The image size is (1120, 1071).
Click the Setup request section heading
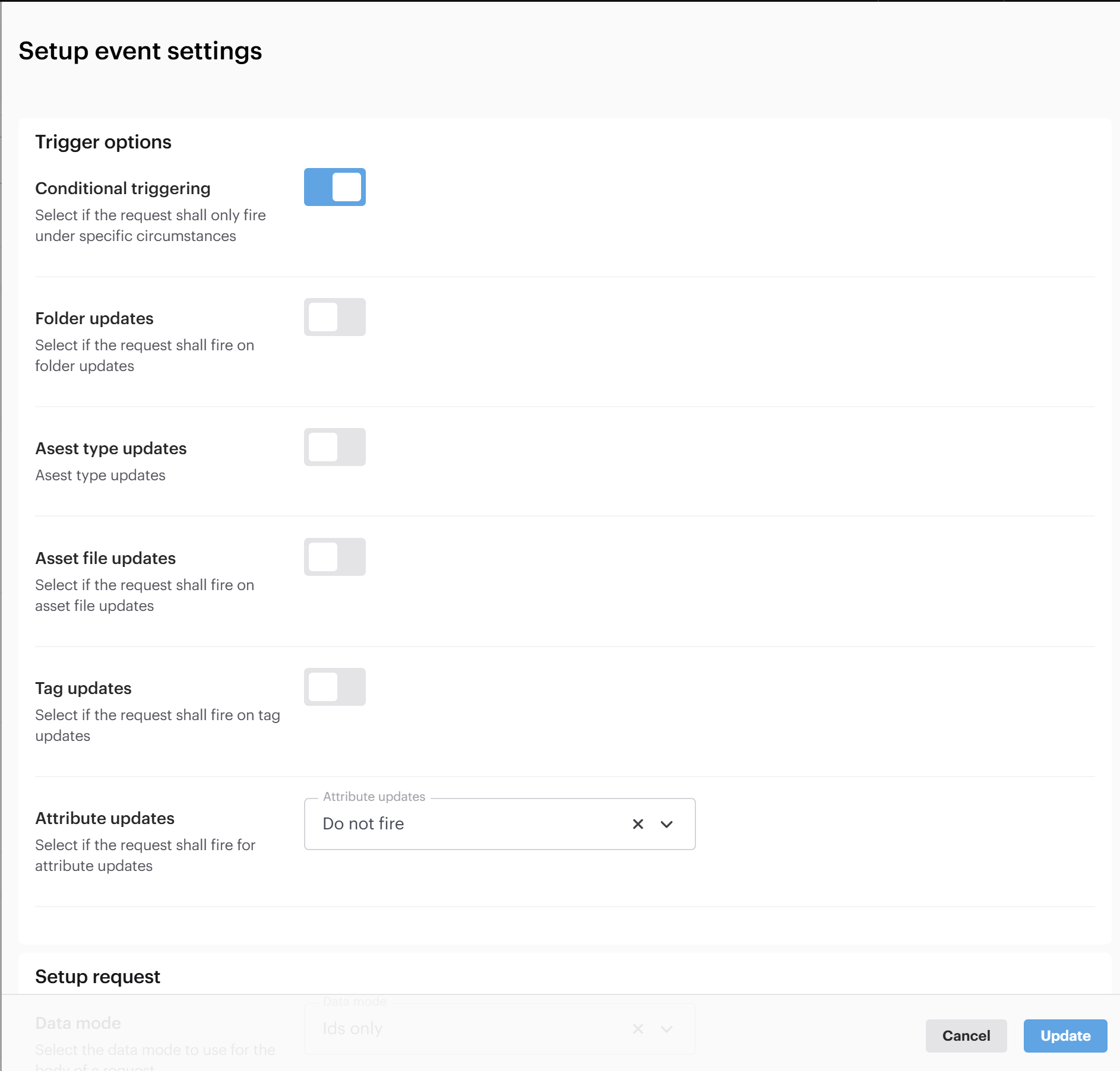point(97,977)
